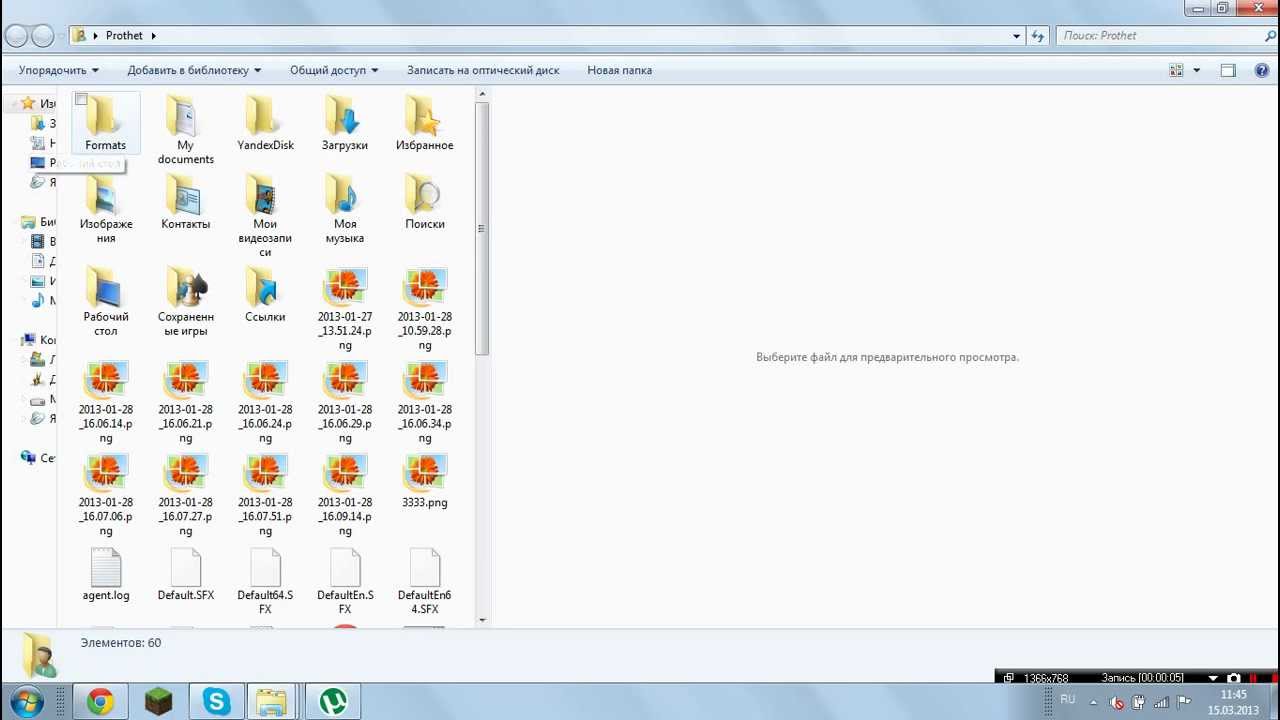Image resolution: width=1280 pixels, height=720 pixels.
Task: Select image 2013-01-28_16.06.14.png
Action: (105, 402)
